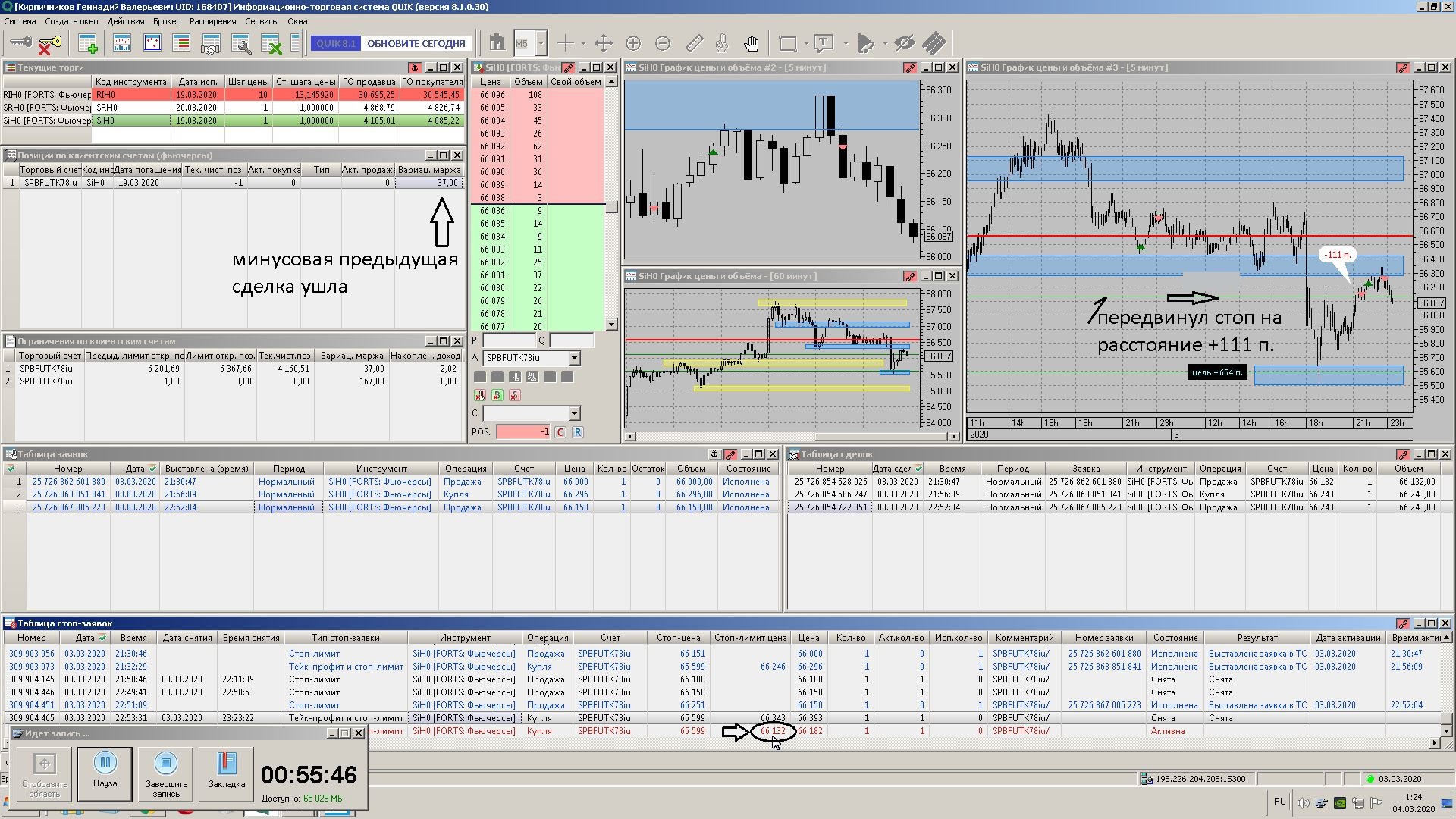Select the zoom in magnifier tool
This screenshot has width=1456, height=819.
click(633, 43)
